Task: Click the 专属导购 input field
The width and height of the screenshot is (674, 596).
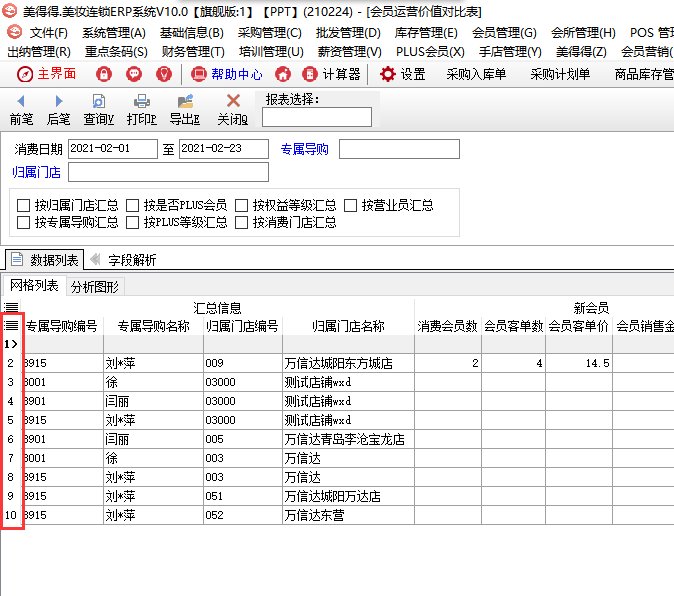Action: point(399,149)
